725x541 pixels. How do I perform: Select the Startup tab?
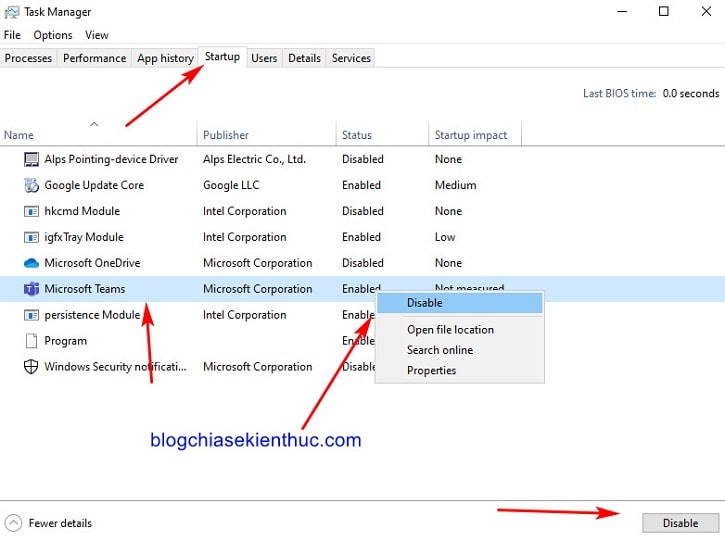coord(222,57)
